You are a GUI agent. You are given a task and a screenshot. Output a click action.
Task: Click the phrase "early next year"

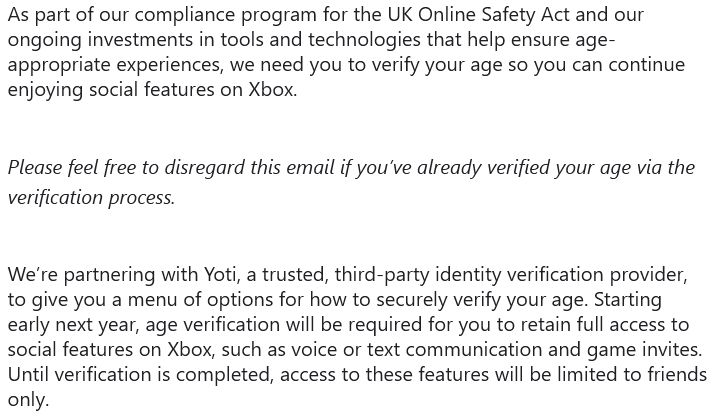tap(73, 325)
